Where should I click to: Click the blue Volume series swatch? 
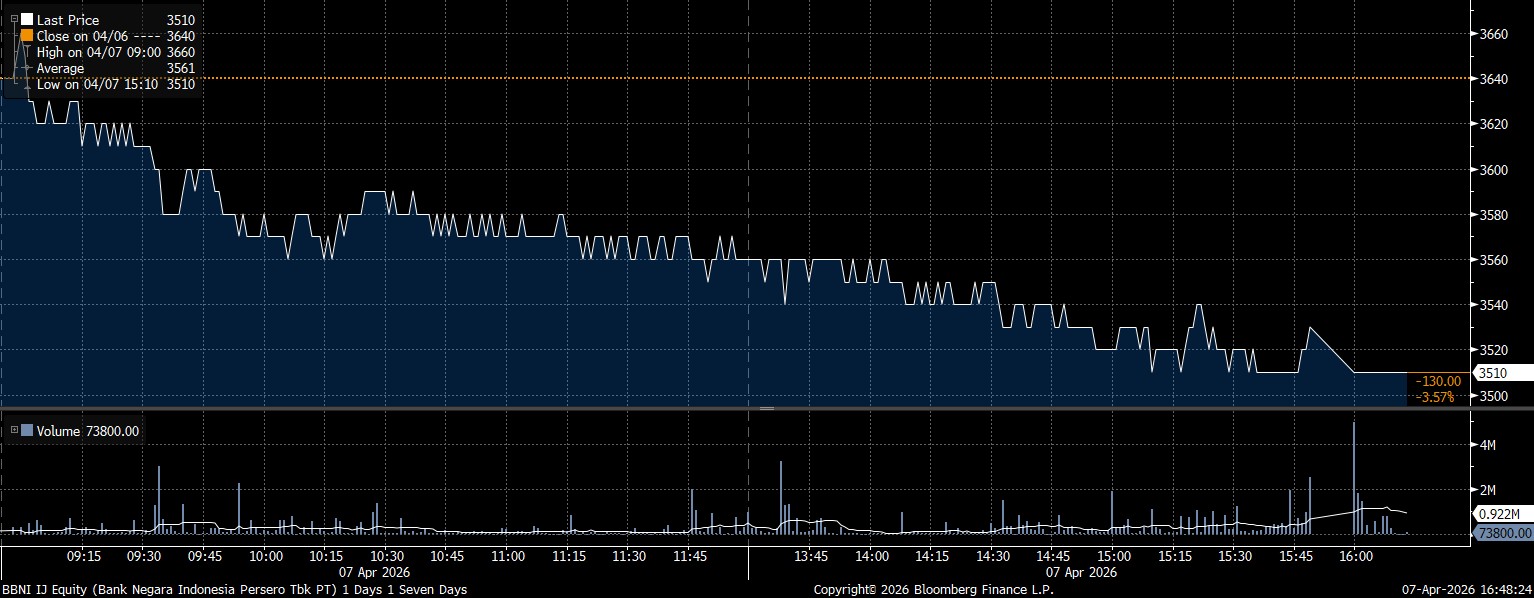[x=27, y=431]
